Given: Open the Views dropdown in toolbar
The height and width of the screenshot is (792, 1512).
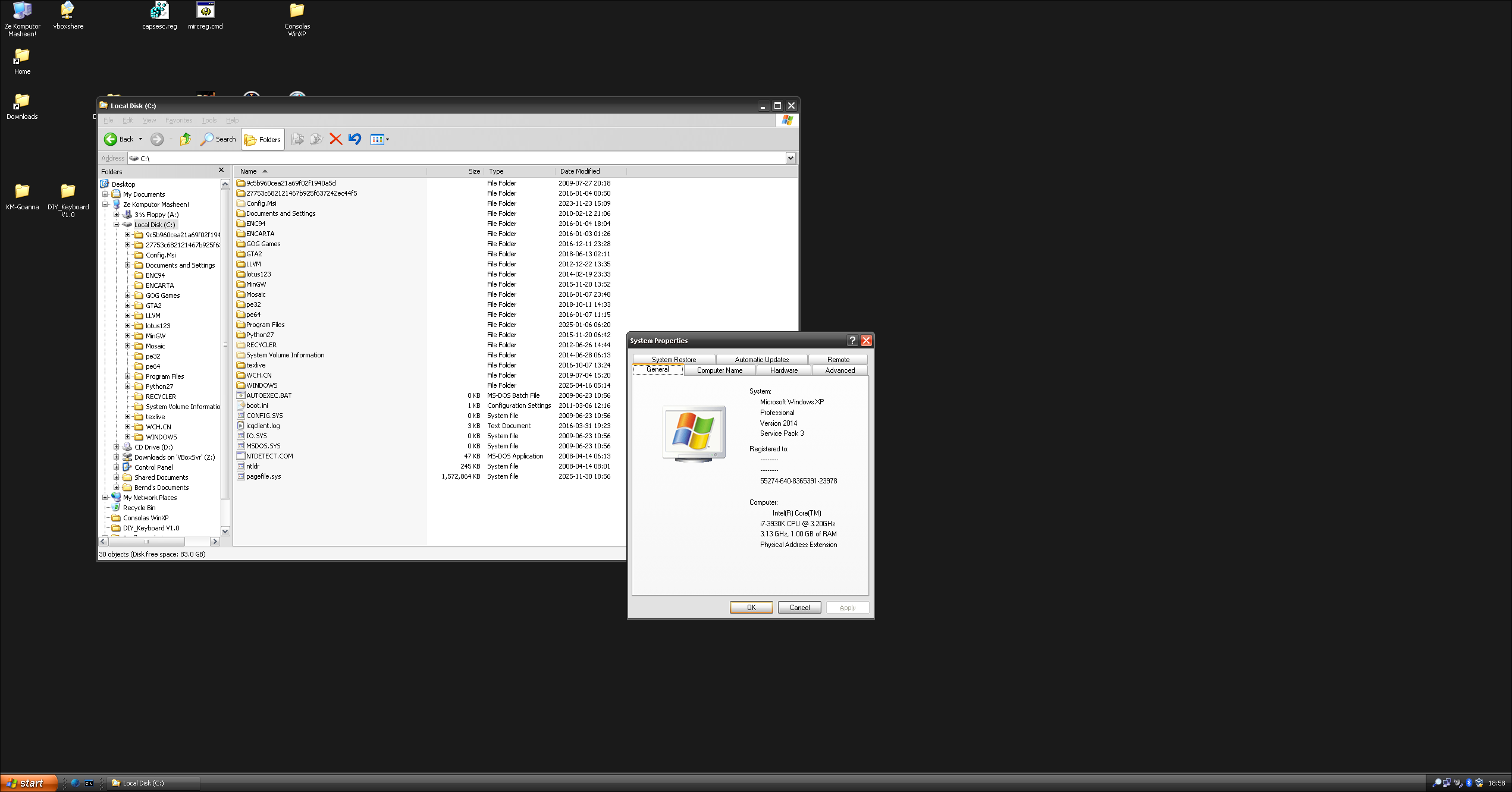Looking at the screenshot, I should click(379, 140).
